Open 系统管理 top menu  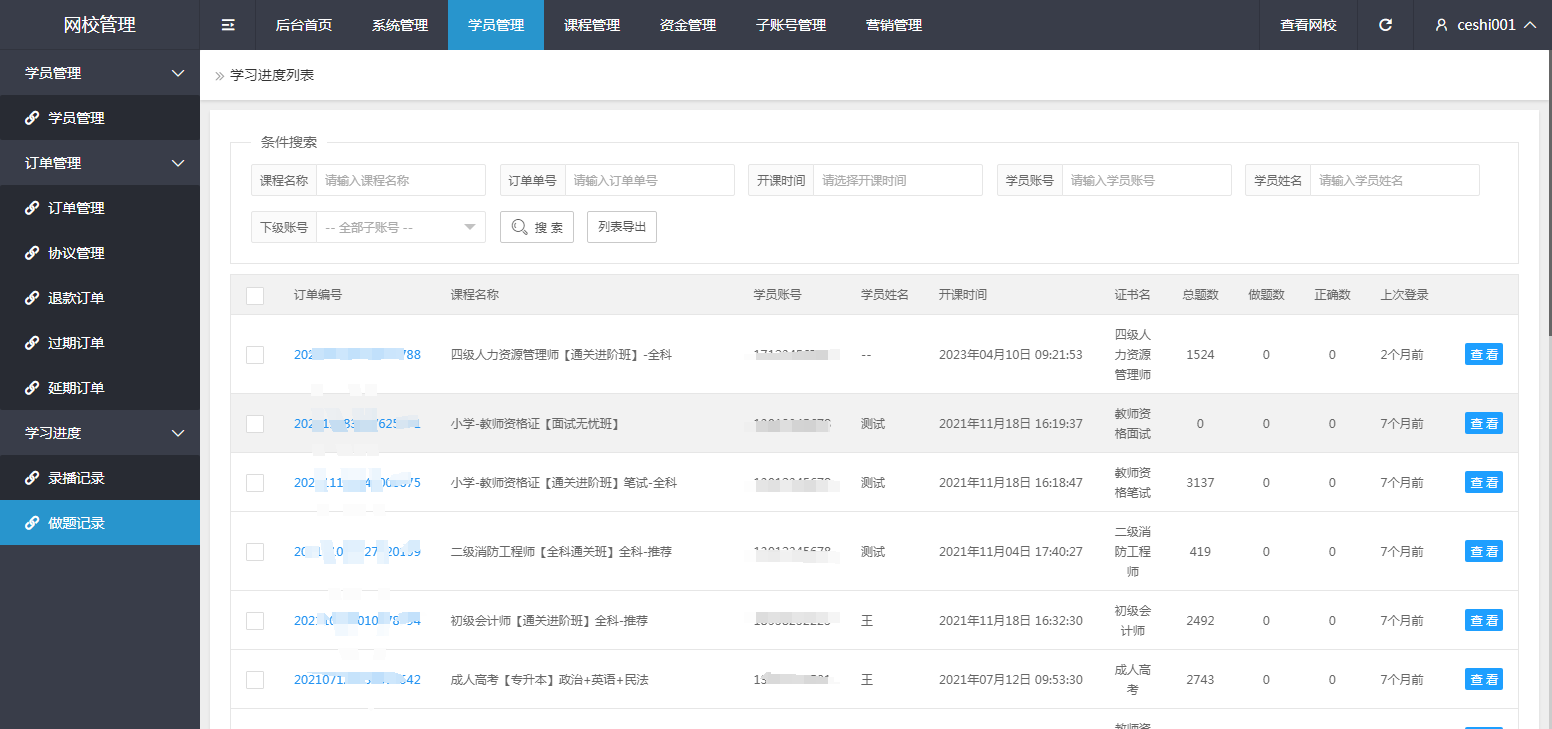point(400,25)
